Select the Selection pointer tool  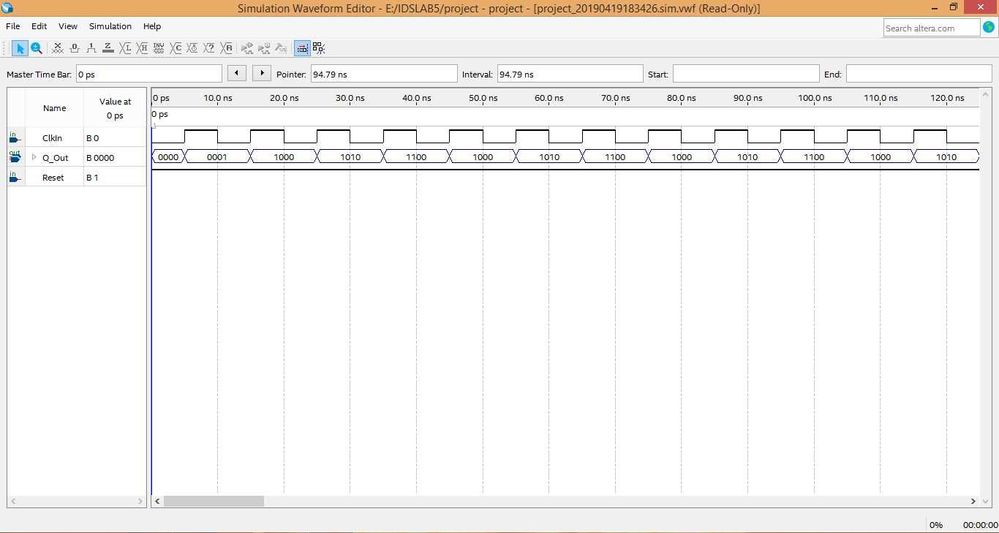pos(20,48)
